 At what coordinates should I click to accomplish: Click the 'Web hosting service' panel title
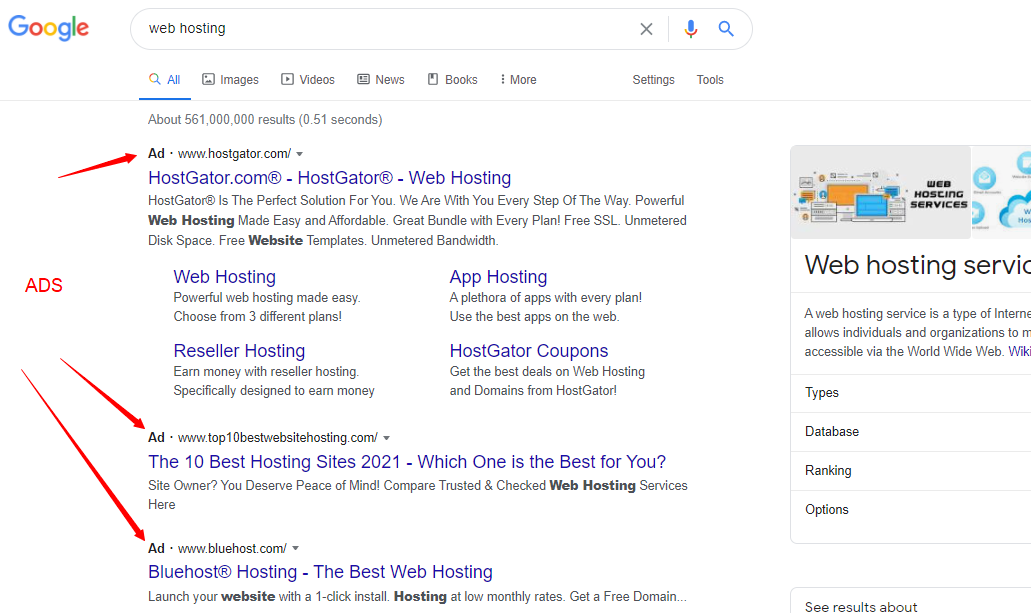tap(918, 265)
